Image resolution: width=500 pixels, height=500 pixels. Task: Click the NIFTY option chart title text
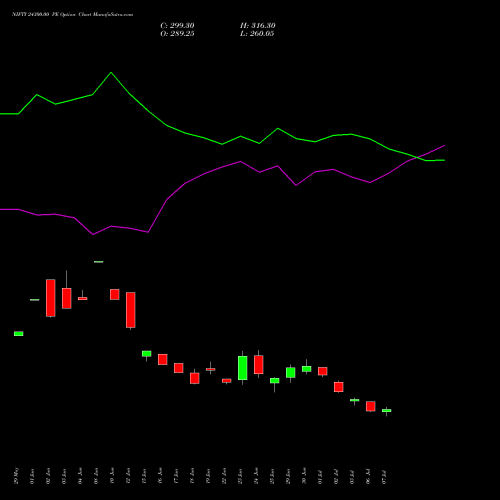(72, 15)
